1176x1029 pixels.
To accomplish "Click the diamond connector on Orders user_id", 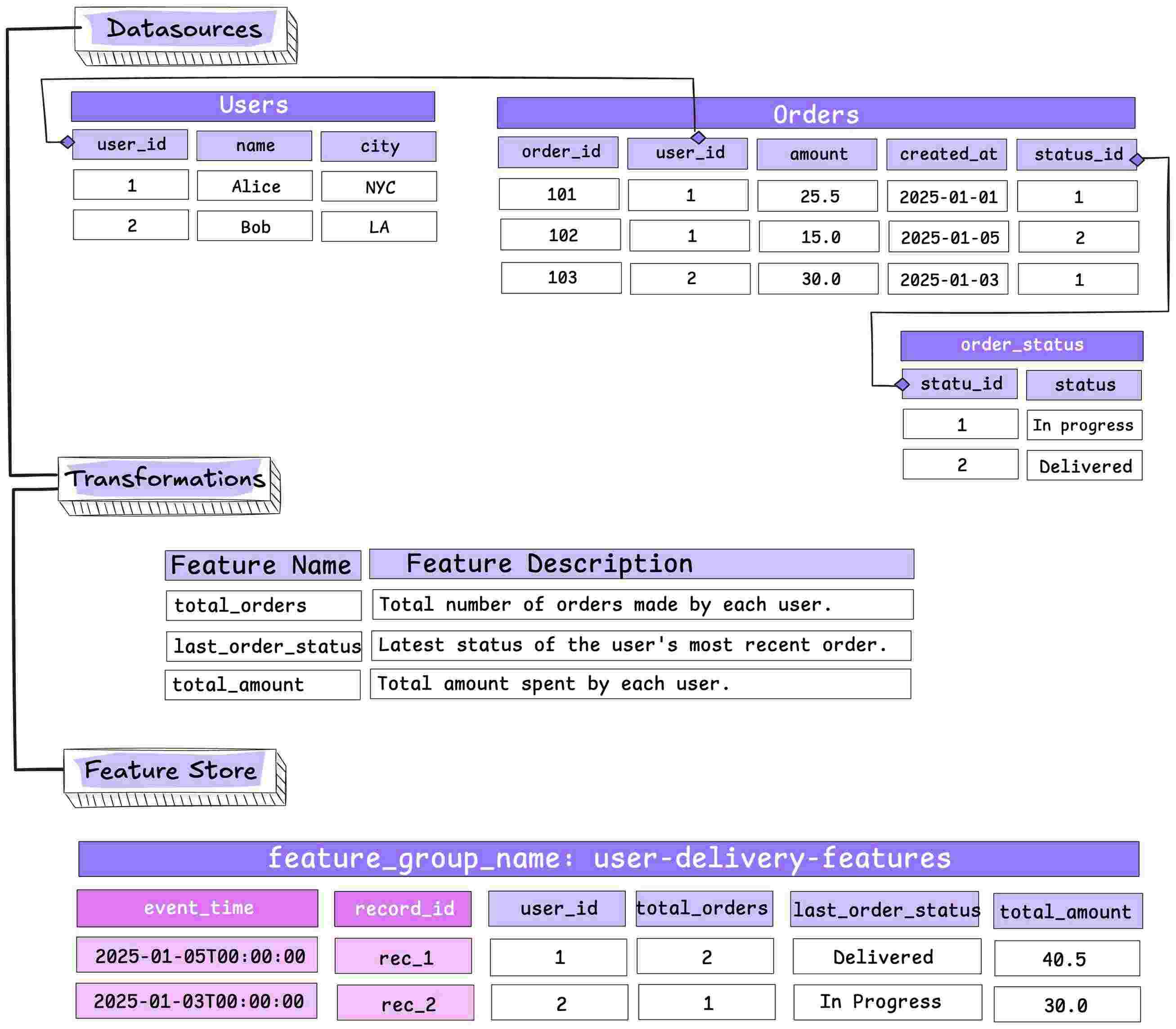I will click(x=697, y=137).
